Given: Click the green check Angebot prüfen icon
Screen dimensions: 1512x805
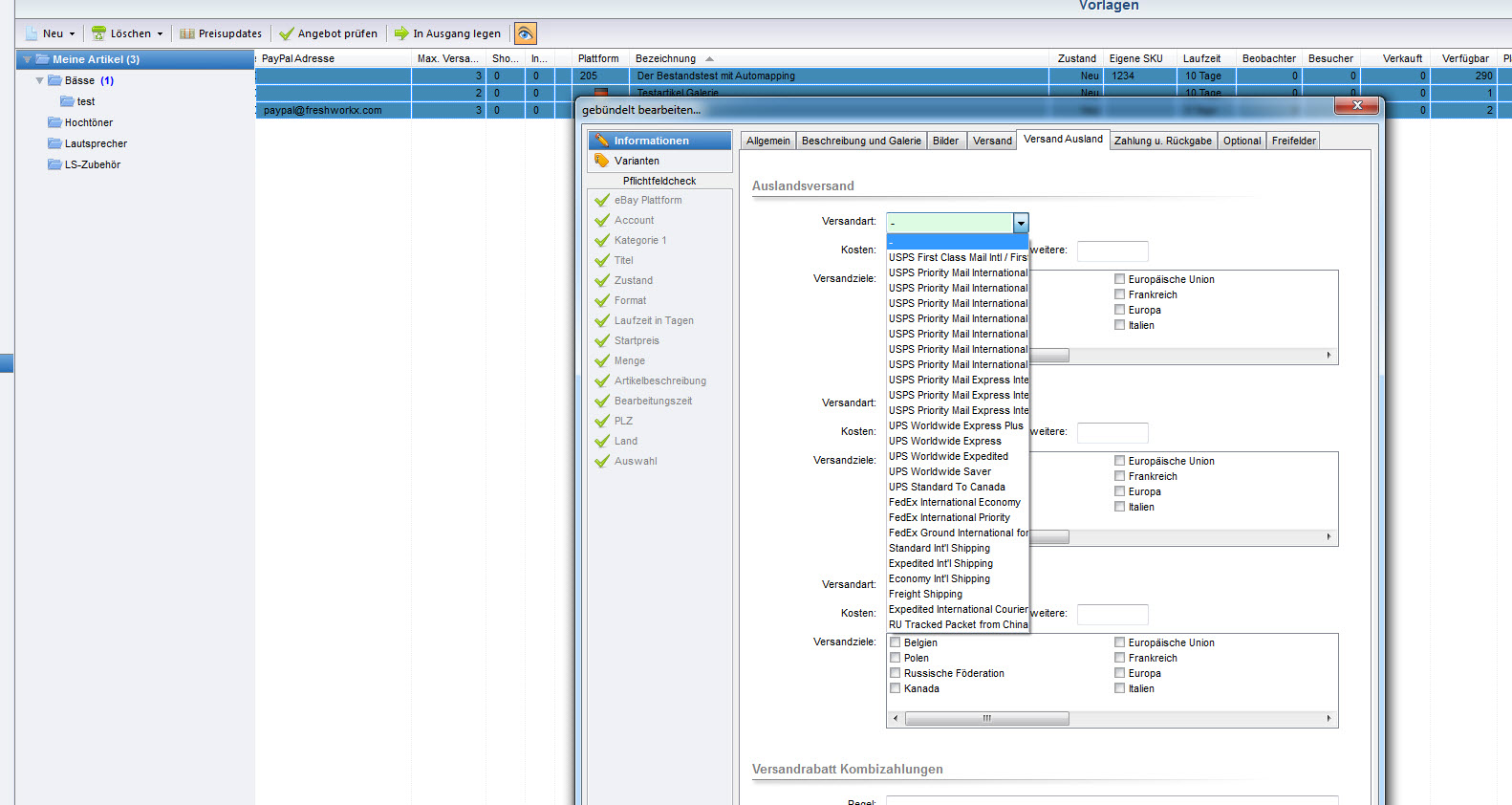Looking at the screenshot, I should [286, 33].
